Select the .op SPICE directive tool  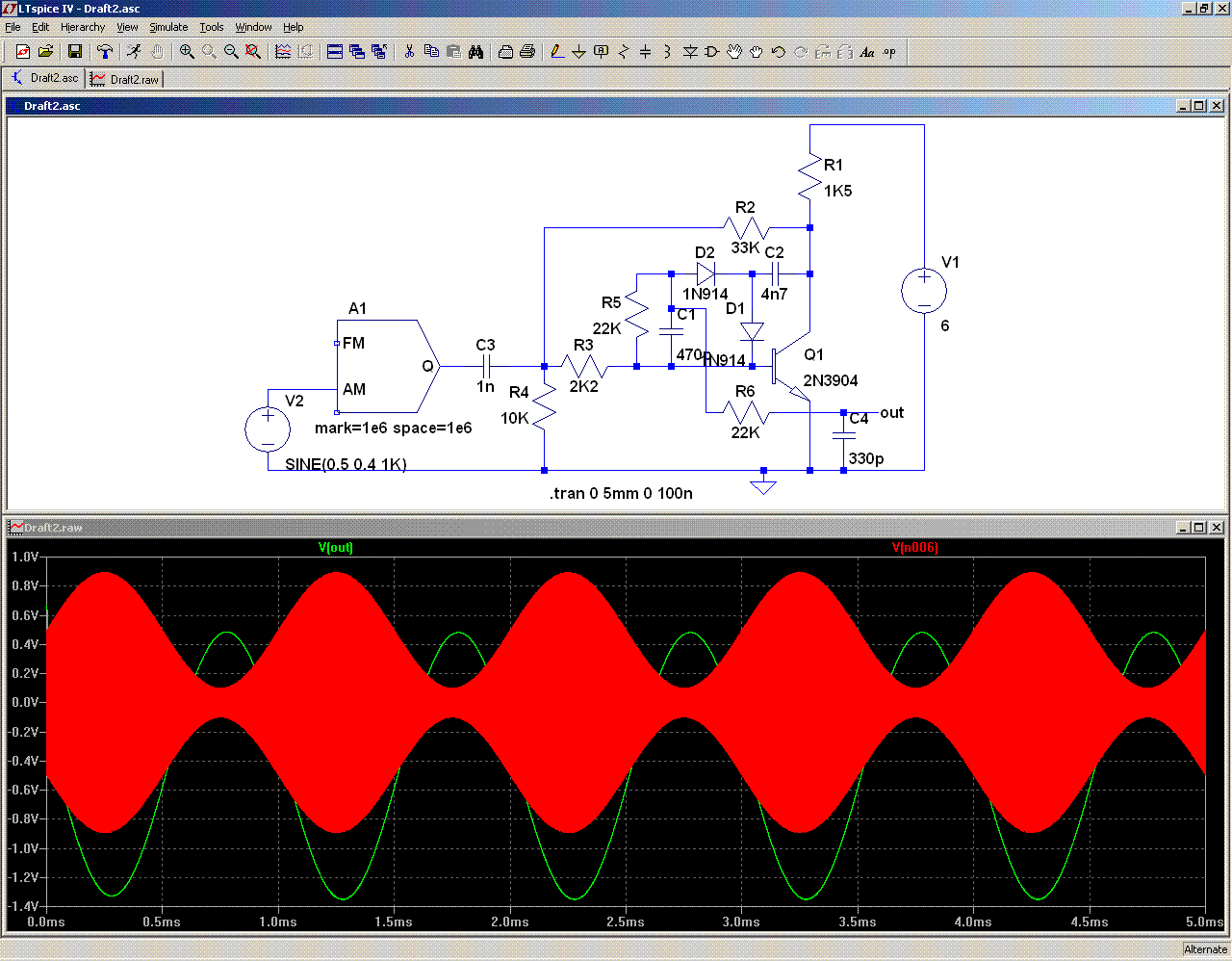[x=889, y=52]
